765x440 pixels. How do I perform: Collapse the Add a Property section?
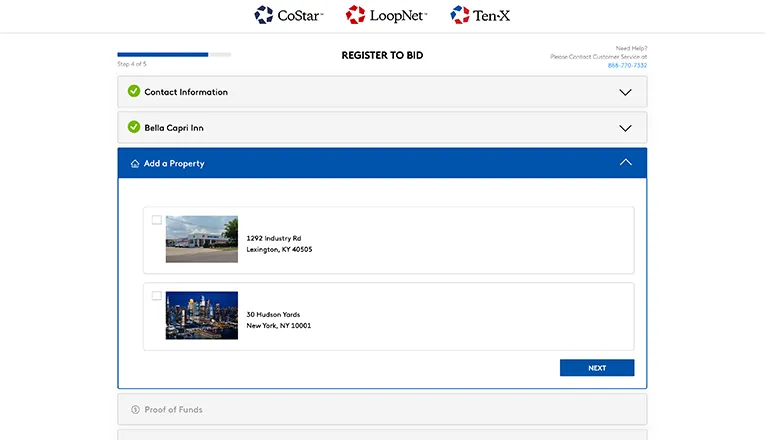click(625, 162)
